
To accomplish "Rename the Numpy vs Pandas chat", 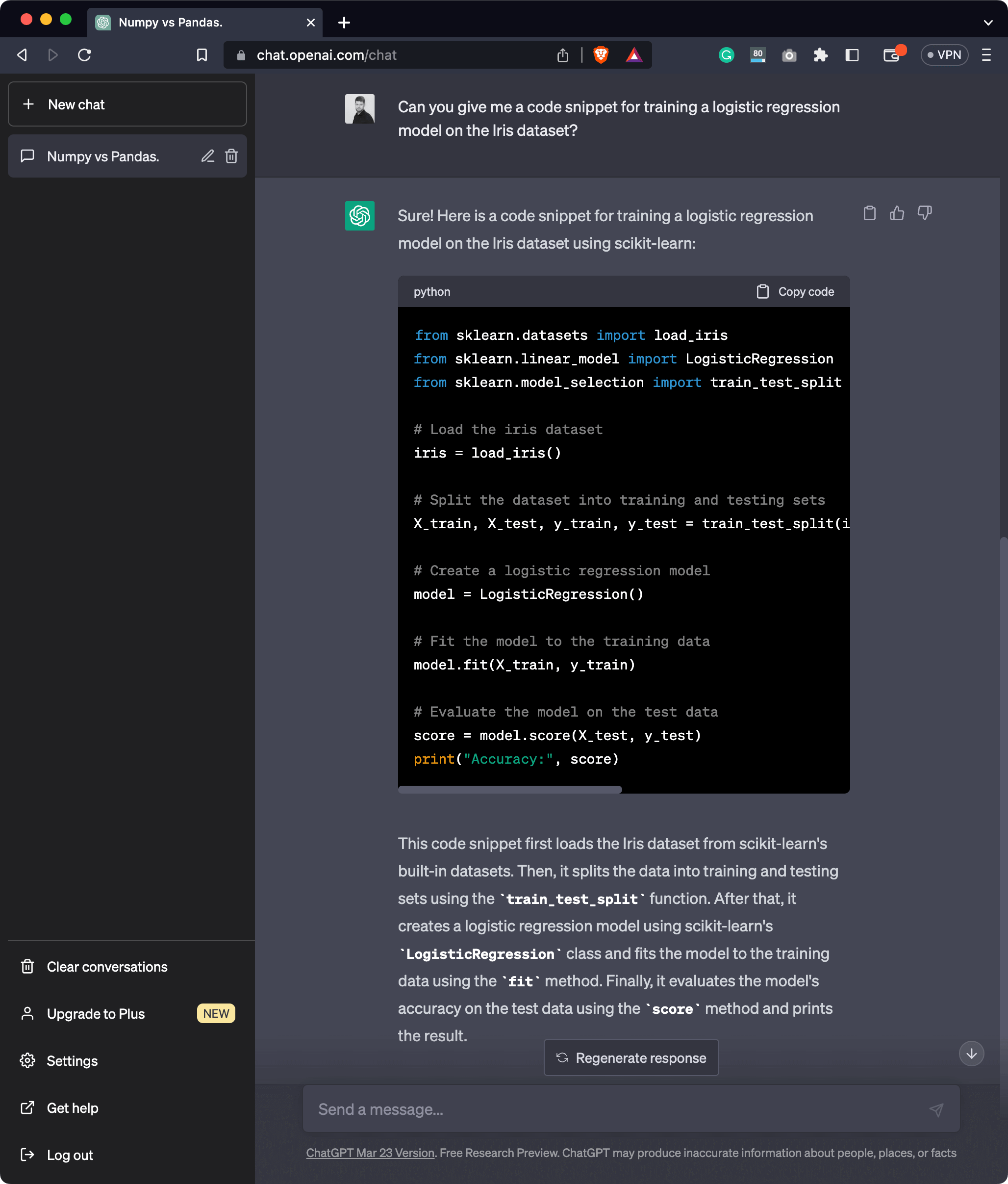I will 207,156.
